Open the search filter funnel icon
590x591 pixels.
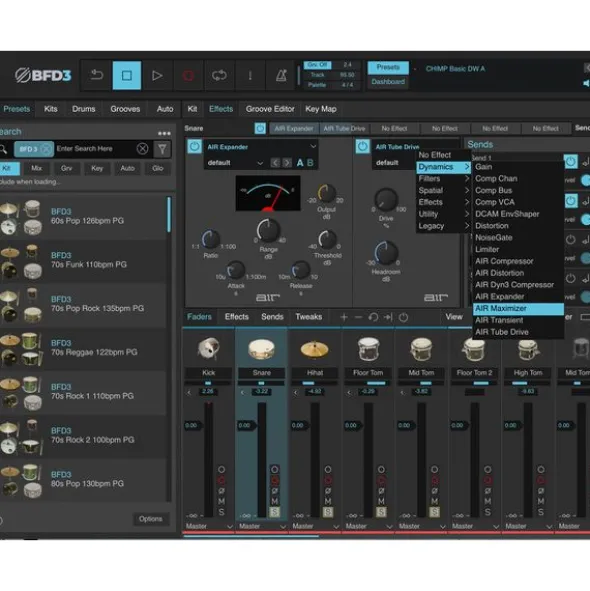162,149
